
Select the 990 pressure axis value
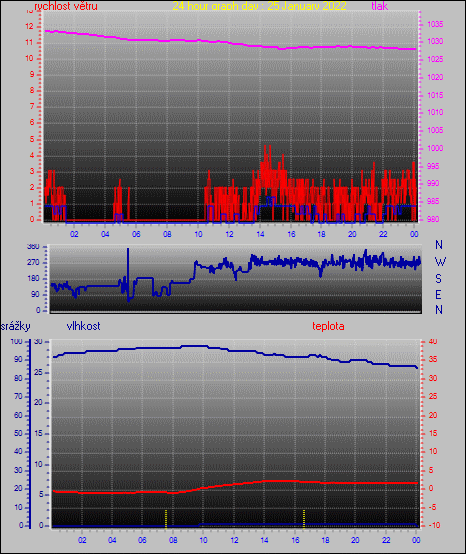pyautogui.click(x=433, y=183)
